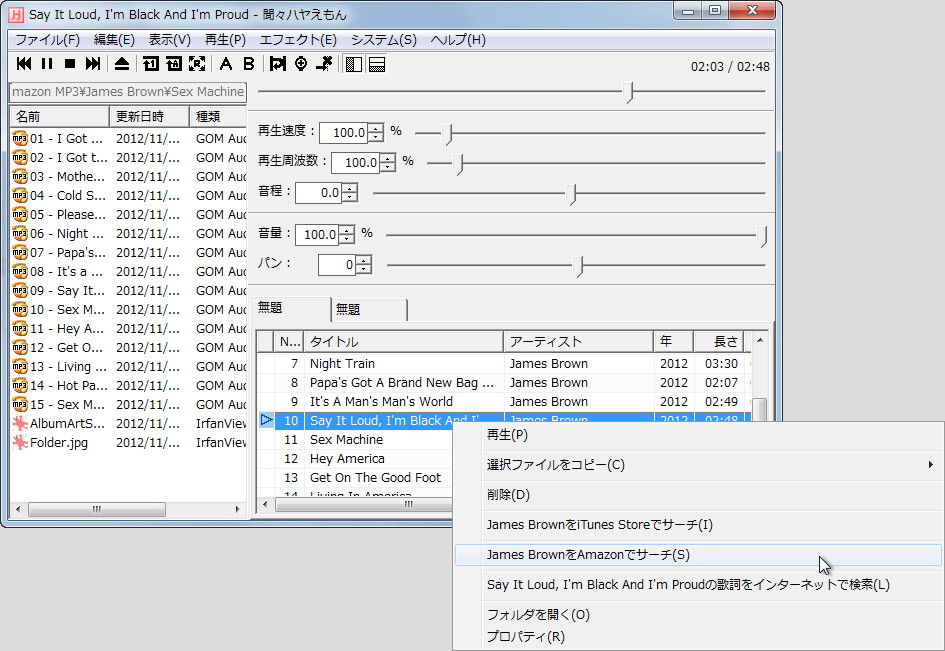Set AB loop point A
The height and width of the screenshot is (651, 945).
(226, 64)
